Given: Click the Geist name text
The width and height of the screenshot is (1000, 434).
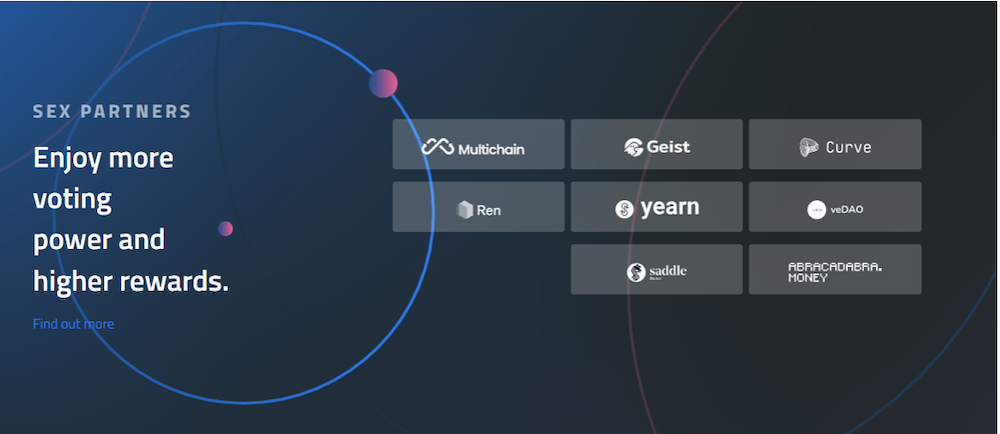Looking at the screenshot, I should pos(668,147).
